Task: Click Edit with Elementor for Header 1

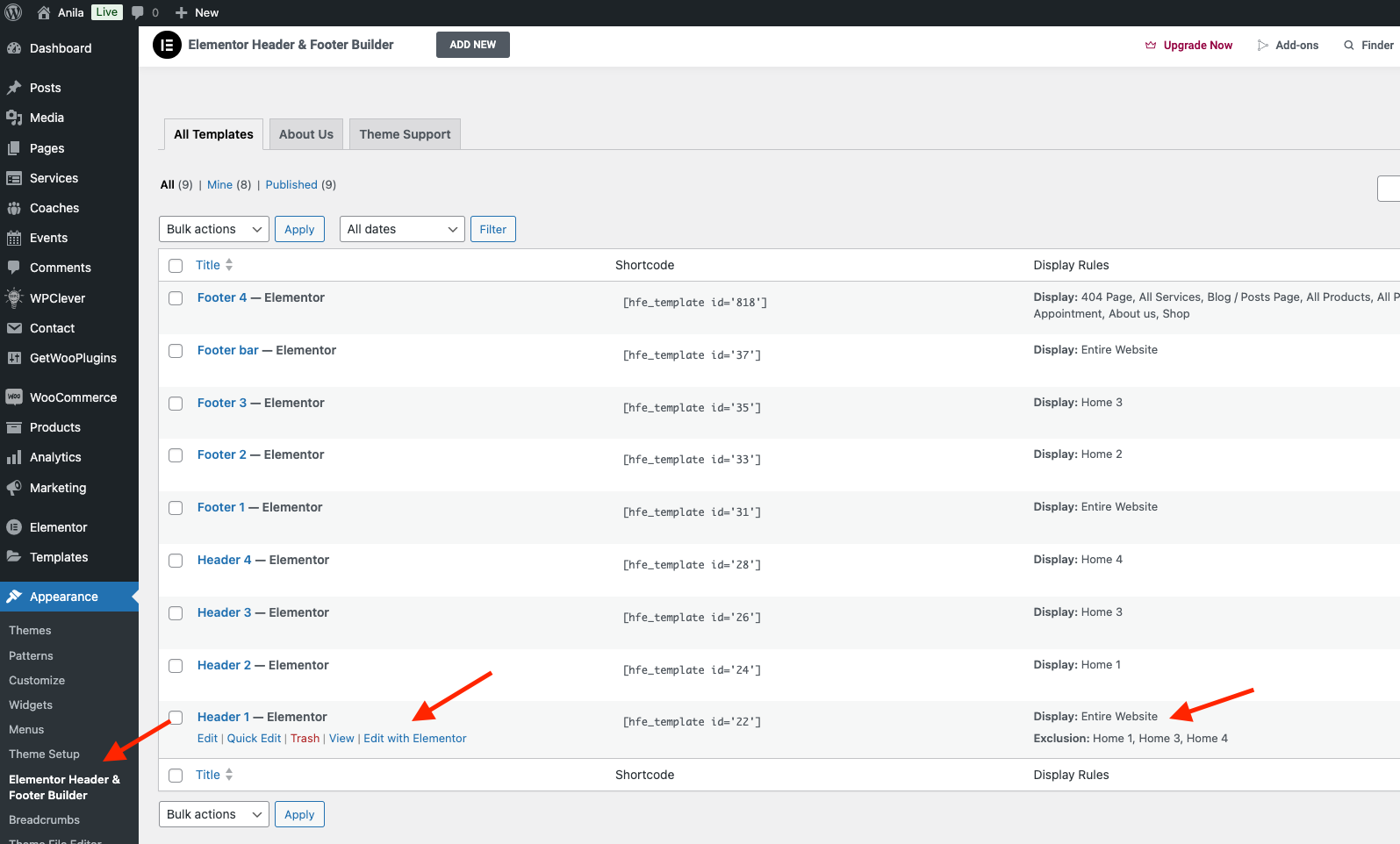Action: pos(415,739)
